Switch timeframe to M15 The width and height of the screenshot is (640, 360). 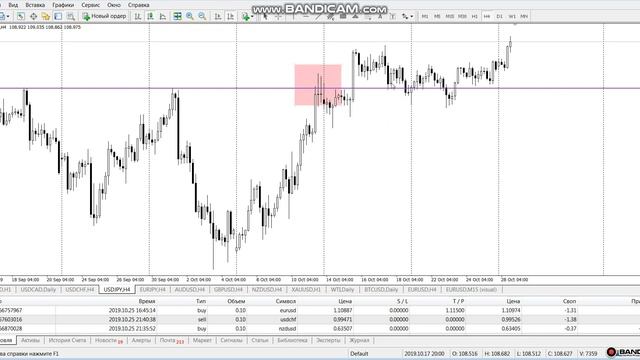[x=450, y=16]
